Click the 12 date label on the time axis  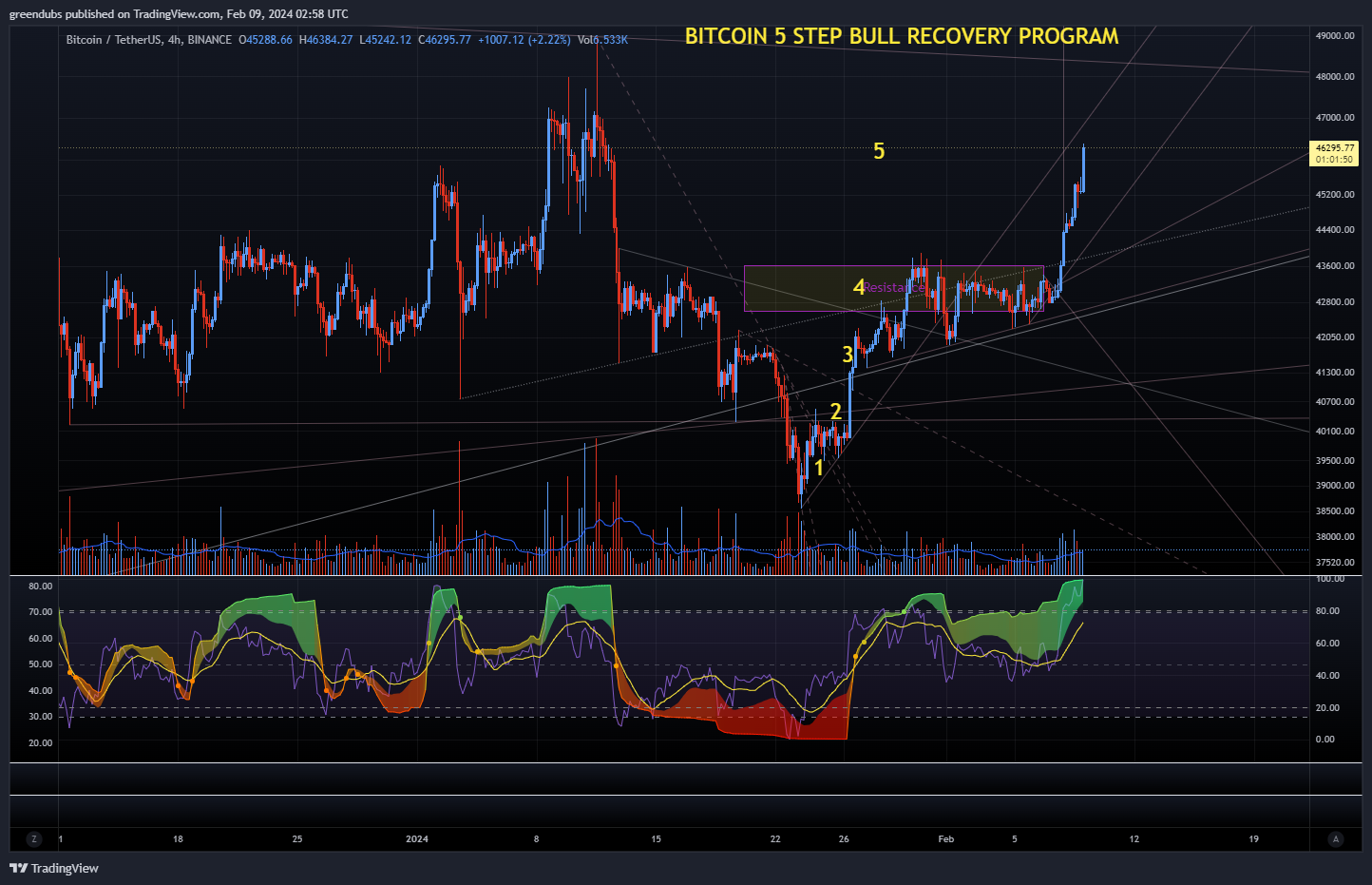pyautogui.click(x=1134, y=838)
